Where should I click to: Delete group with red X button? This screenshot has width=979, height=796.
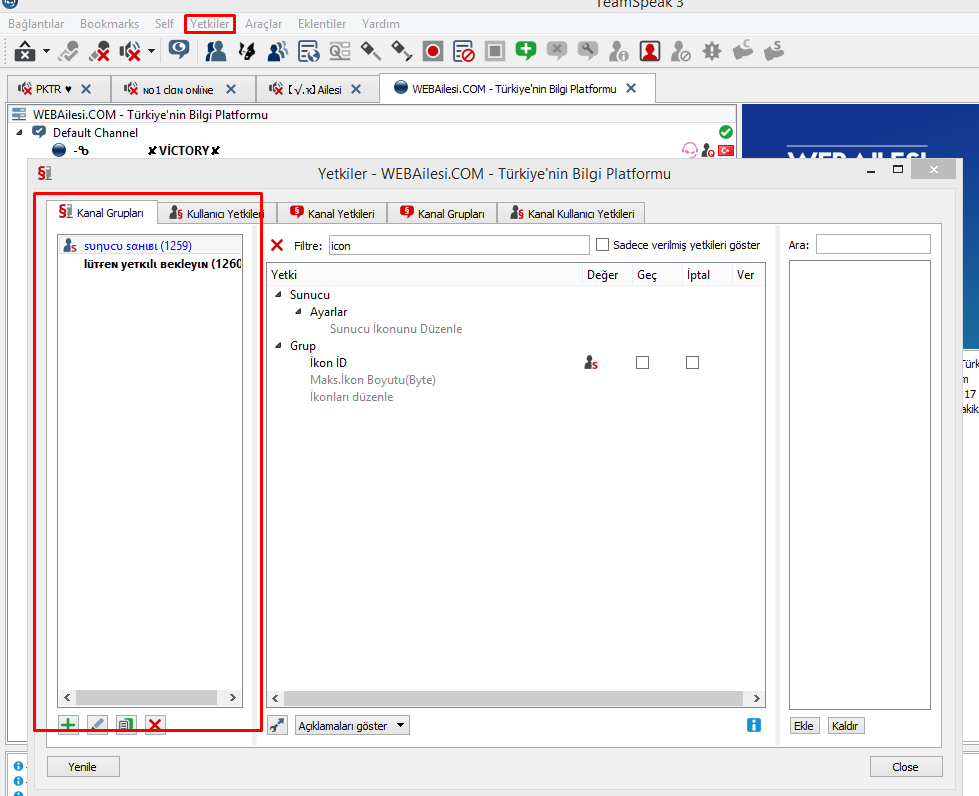[155, 725]
